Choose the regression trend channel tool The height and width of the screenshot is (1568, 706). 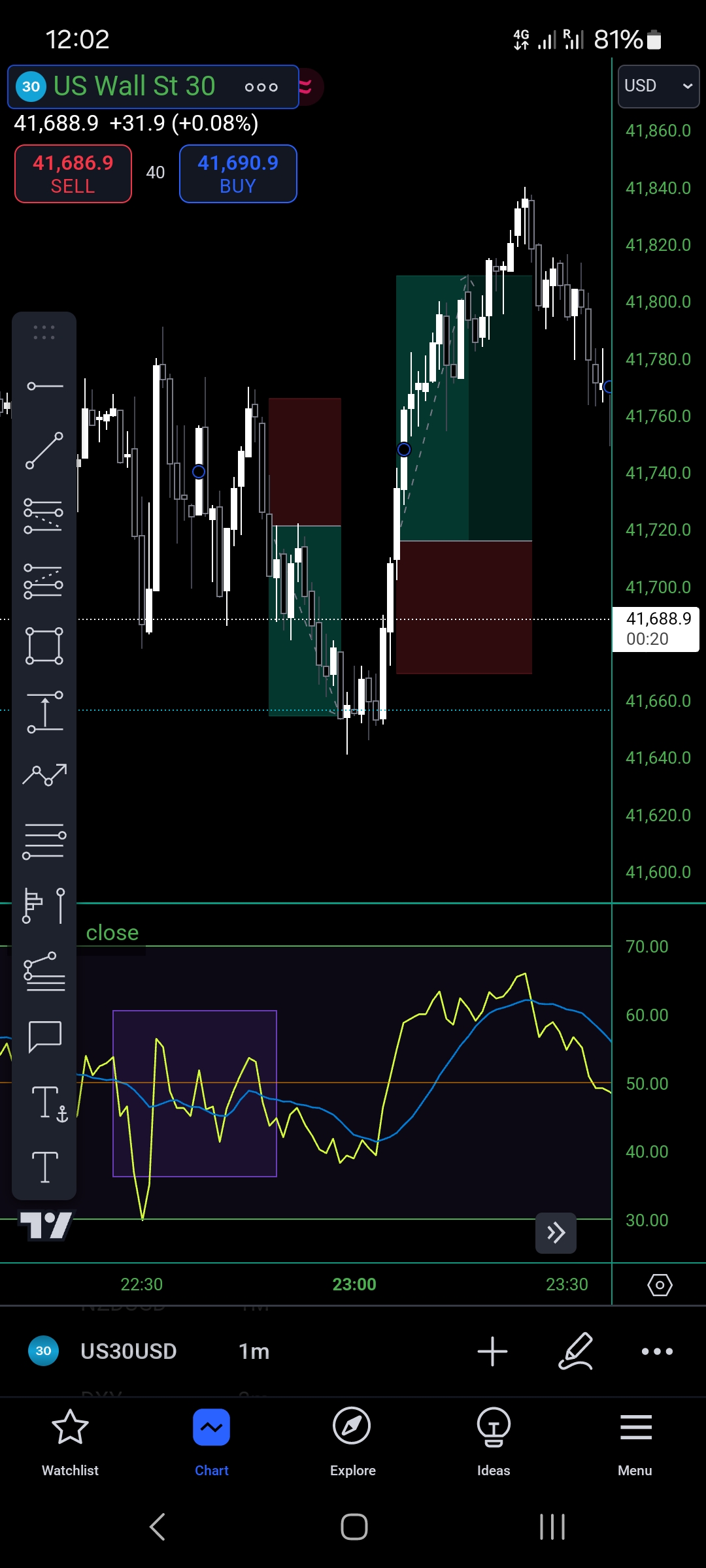tap(44, 581)
